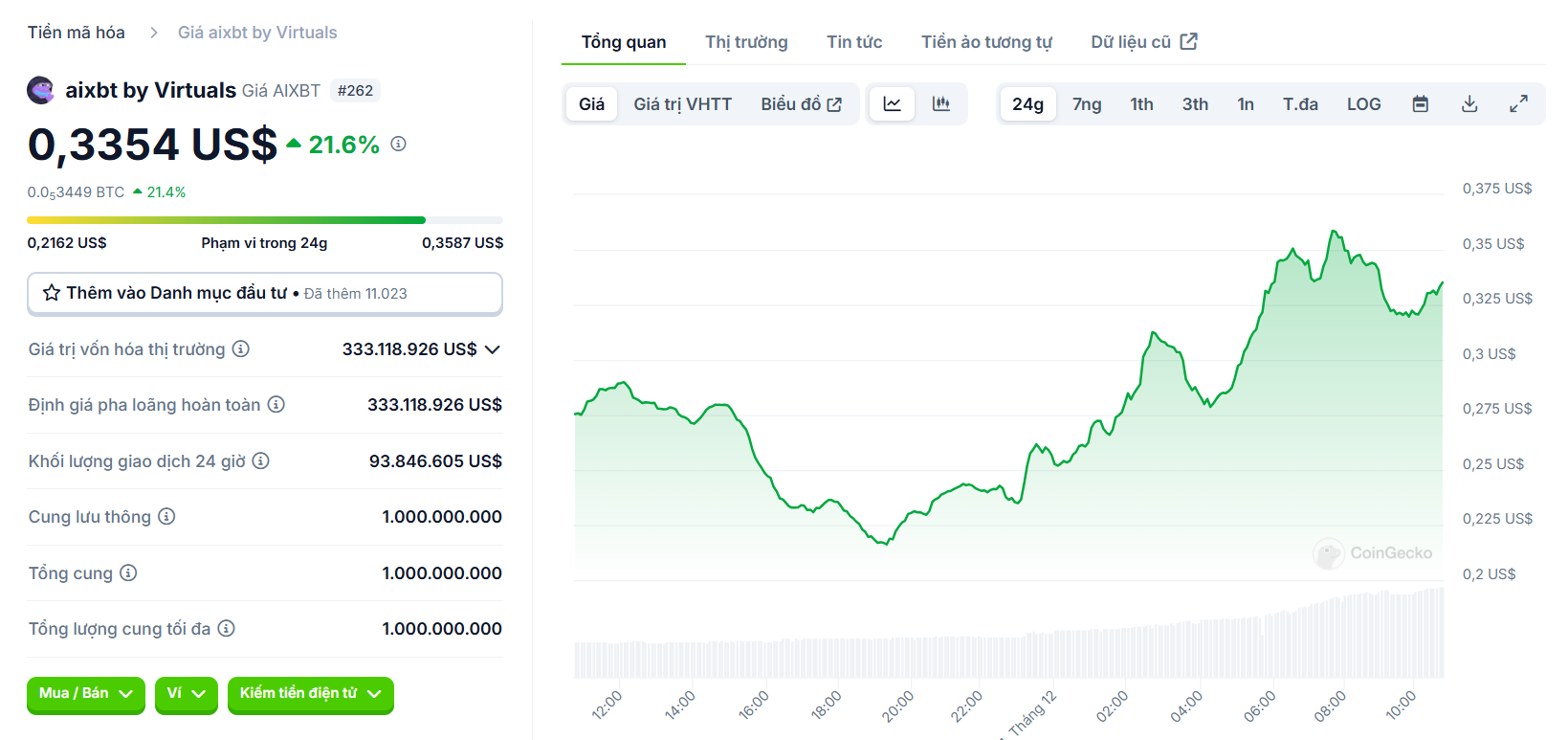Show info for Tổng lượng cung tối đa
This screenshot has width=1568, height=740.
point(226,628)
